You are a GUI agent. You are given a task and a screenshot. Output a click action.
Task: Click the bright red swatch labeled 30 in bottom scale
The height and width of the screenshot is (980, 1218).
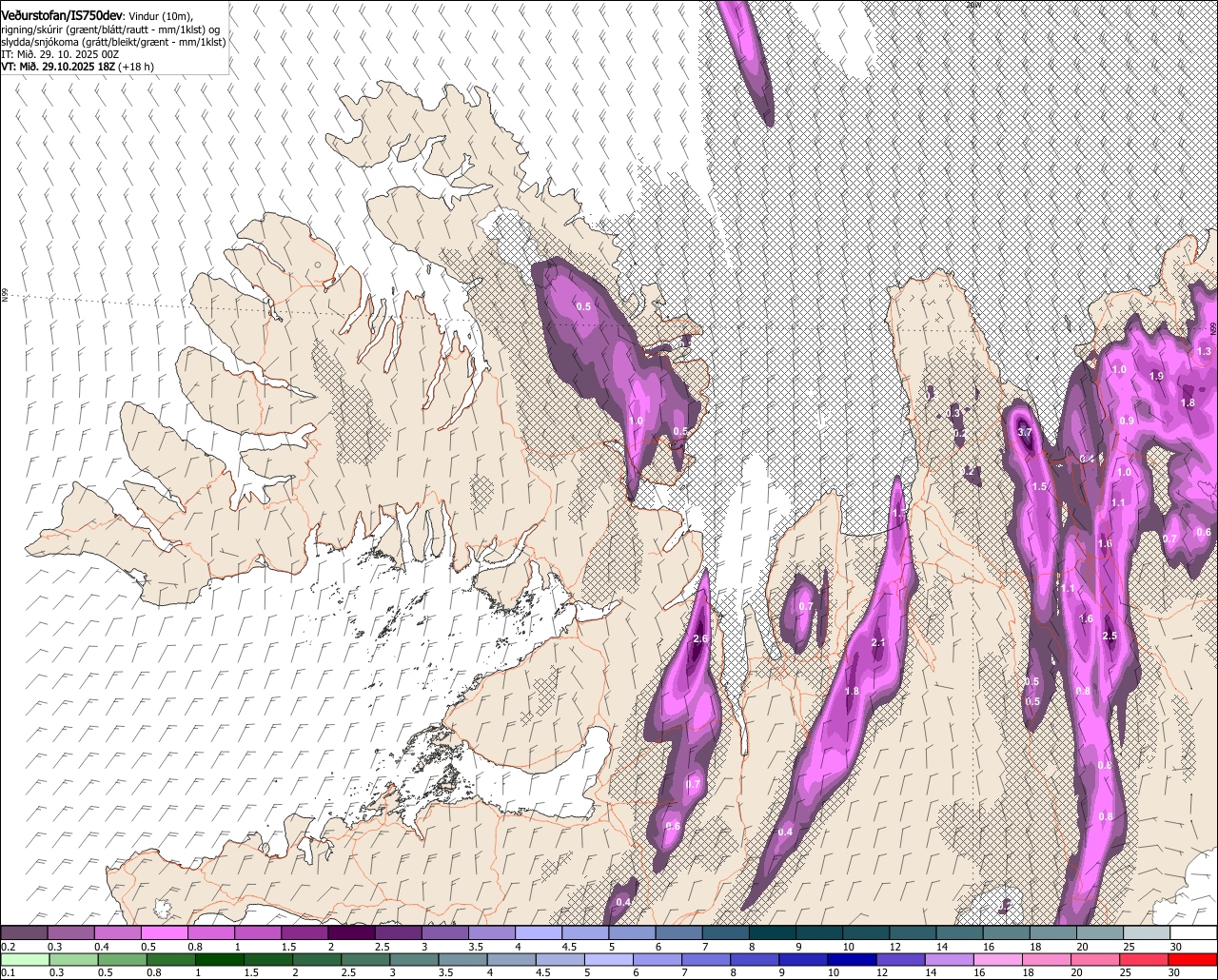pos(1194,959)
